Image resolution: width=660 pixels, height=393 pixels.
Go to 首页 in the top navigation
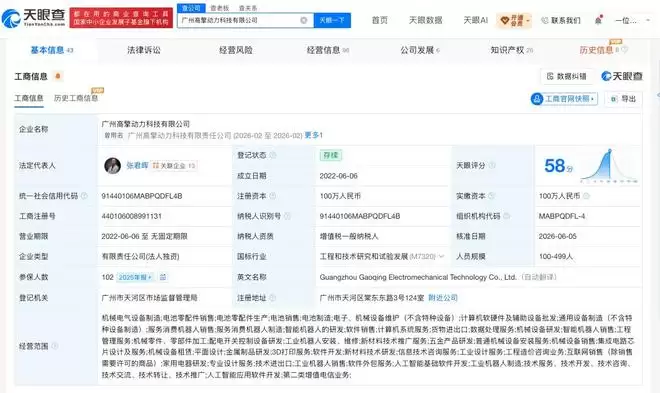point(380,20)
